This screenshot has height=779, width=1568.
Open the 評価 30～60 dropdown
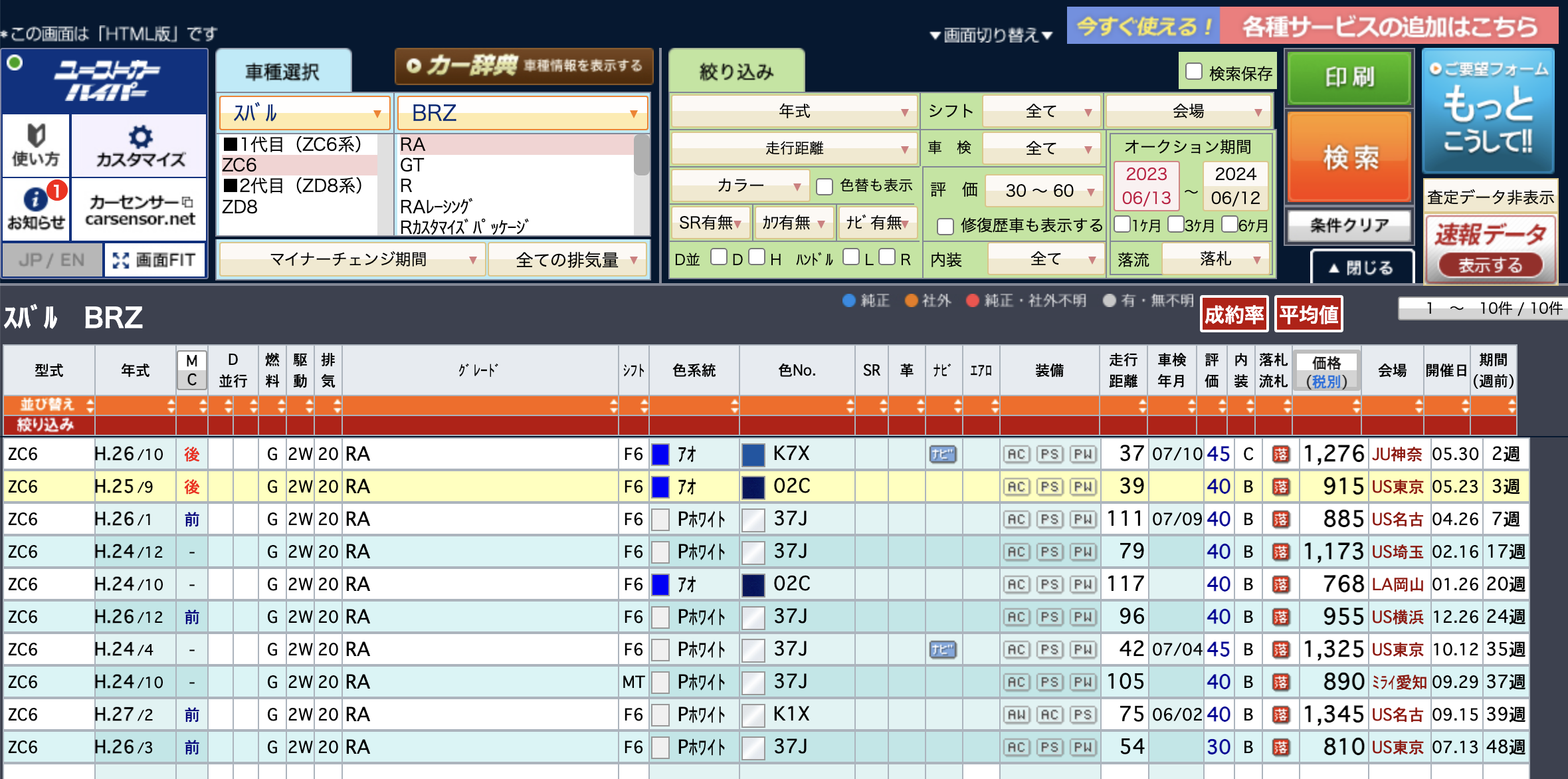(x=1044, y=191)
